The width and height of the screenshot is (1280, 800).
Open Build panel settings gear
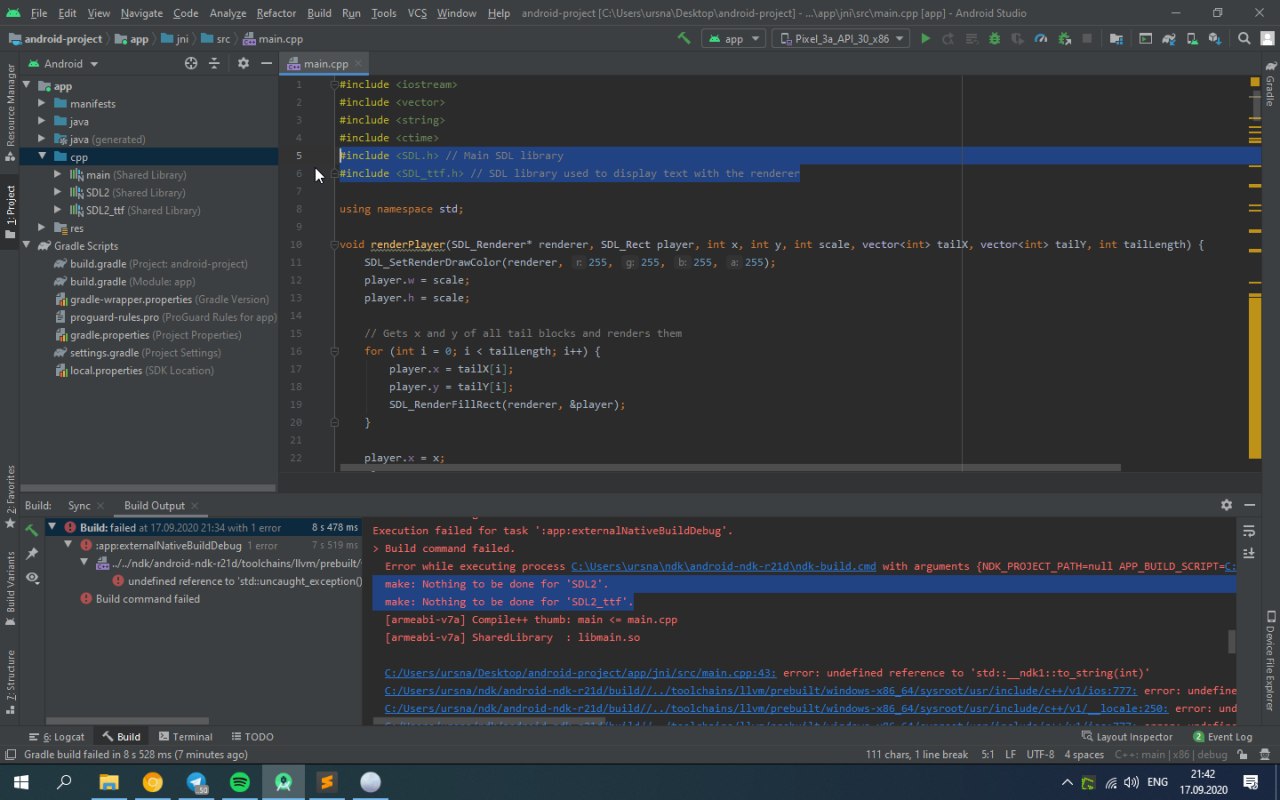tap(1226, 505)
